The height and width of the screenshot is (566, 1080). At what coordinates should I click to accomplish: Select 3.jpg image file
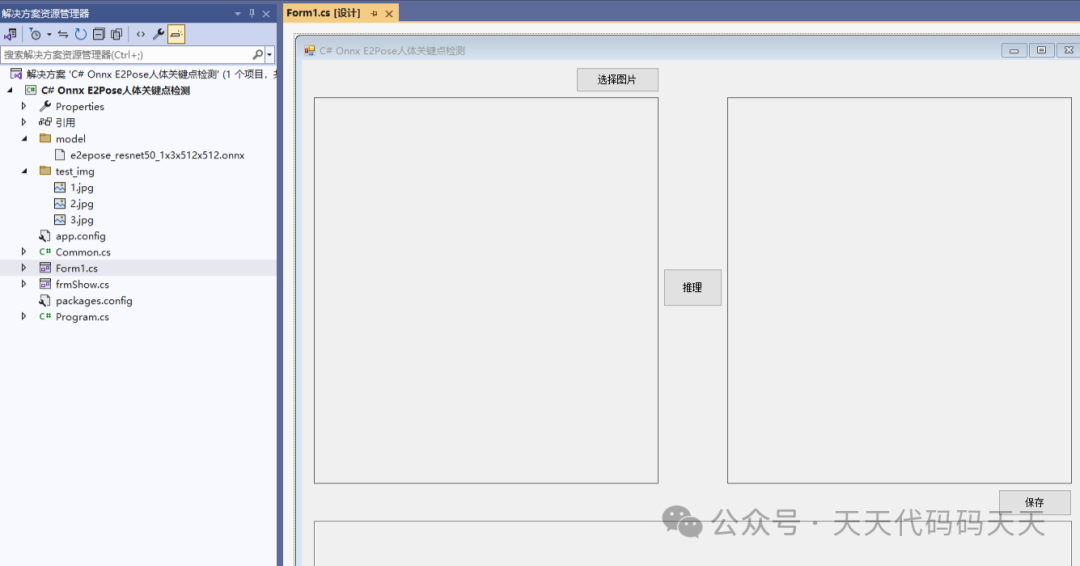[x=81, y=220]
